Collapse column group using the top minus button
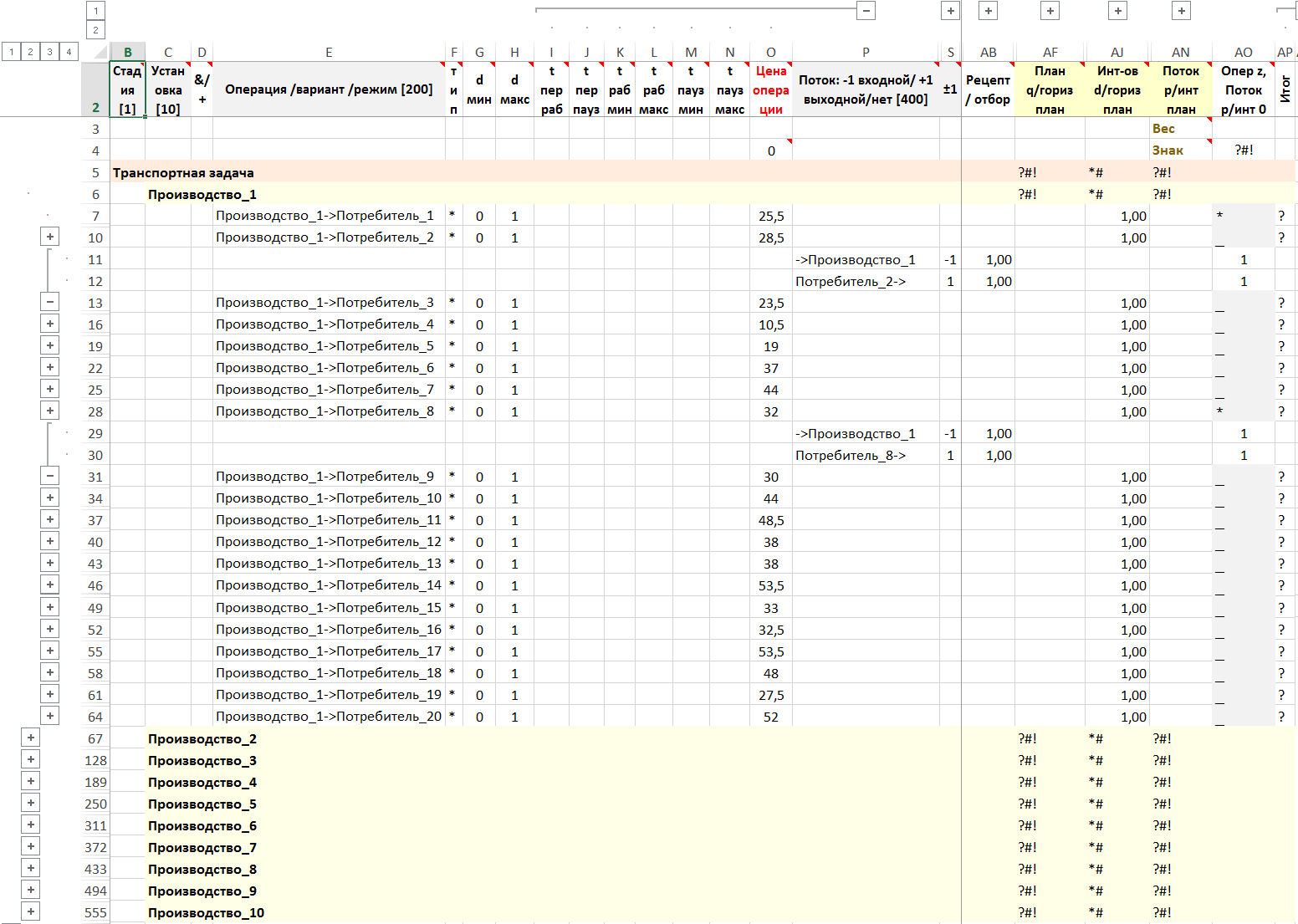 coord(866,11)
